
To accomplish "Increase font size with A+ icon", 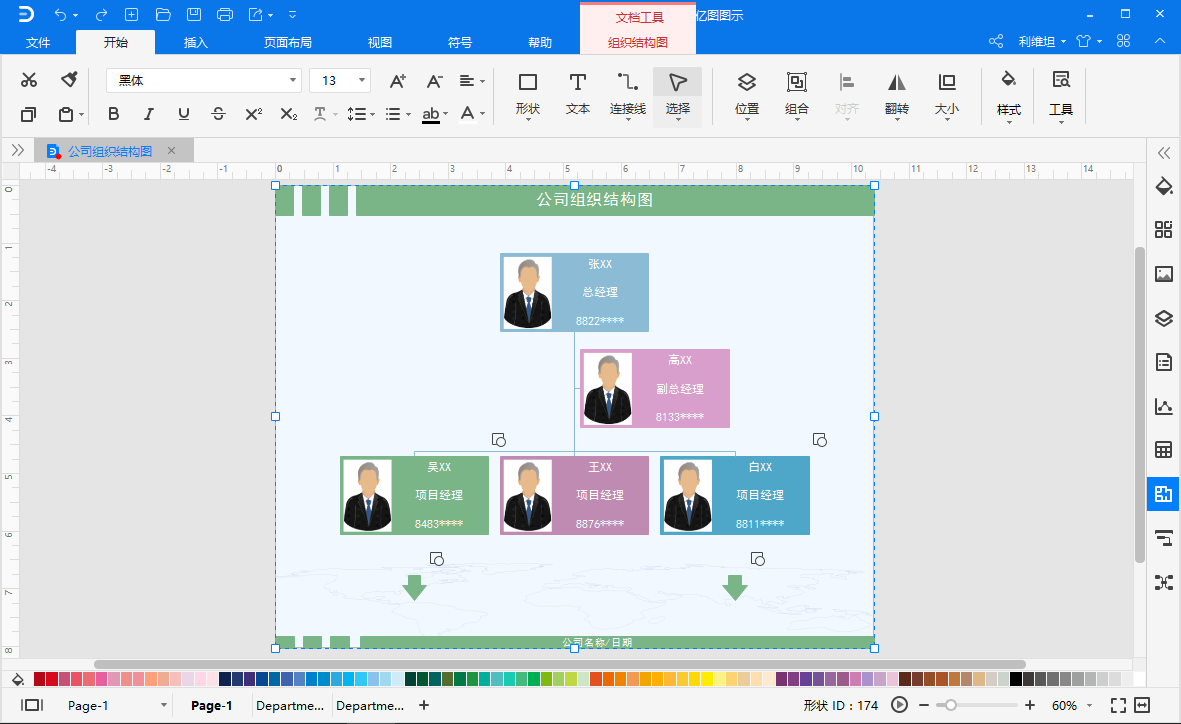I will (x=398, y=81).
